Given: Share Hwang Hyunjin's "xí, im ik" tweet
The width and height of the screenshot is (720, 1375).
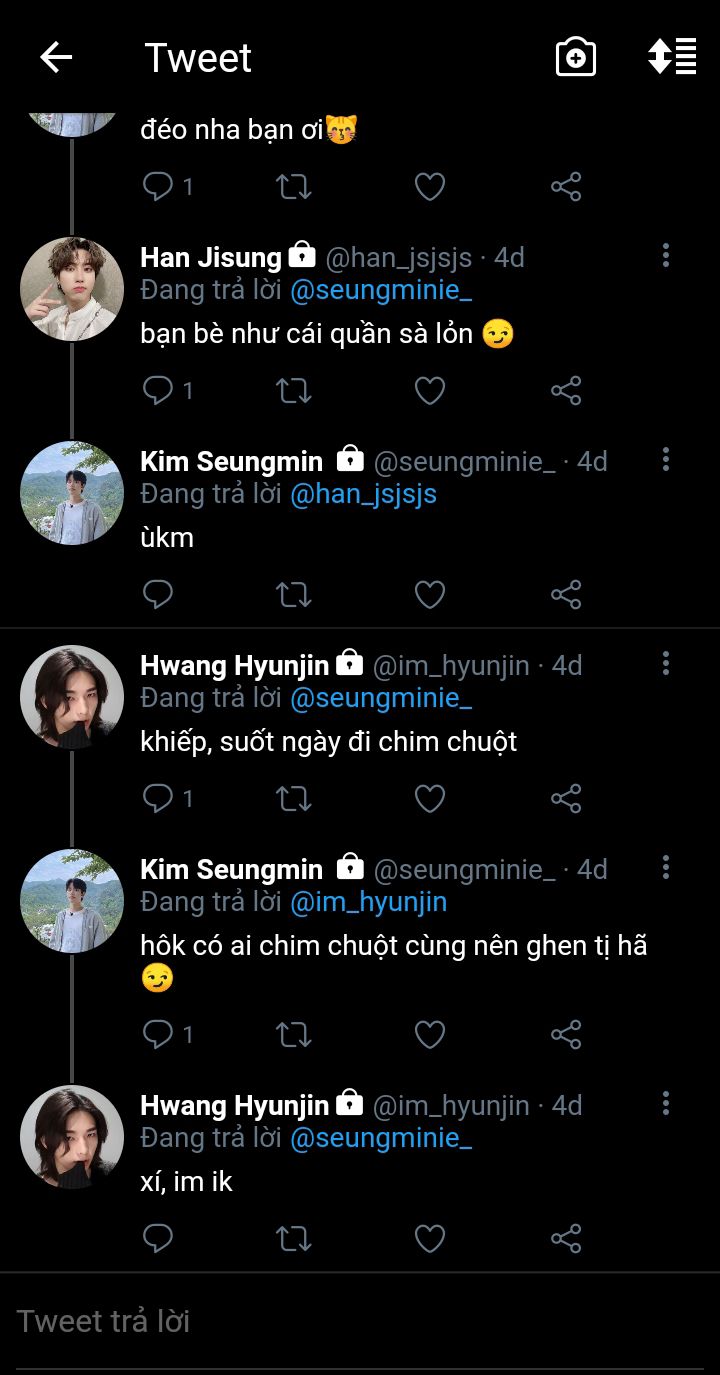Looking at the screenshot, I should pos(566,1239).
